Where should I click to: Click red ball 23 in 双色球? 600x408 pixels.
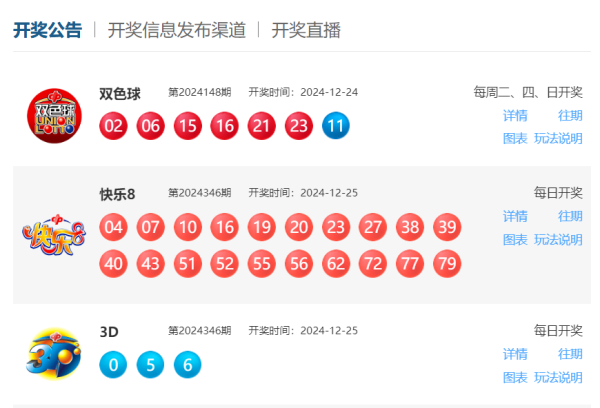tap(298, 126)
